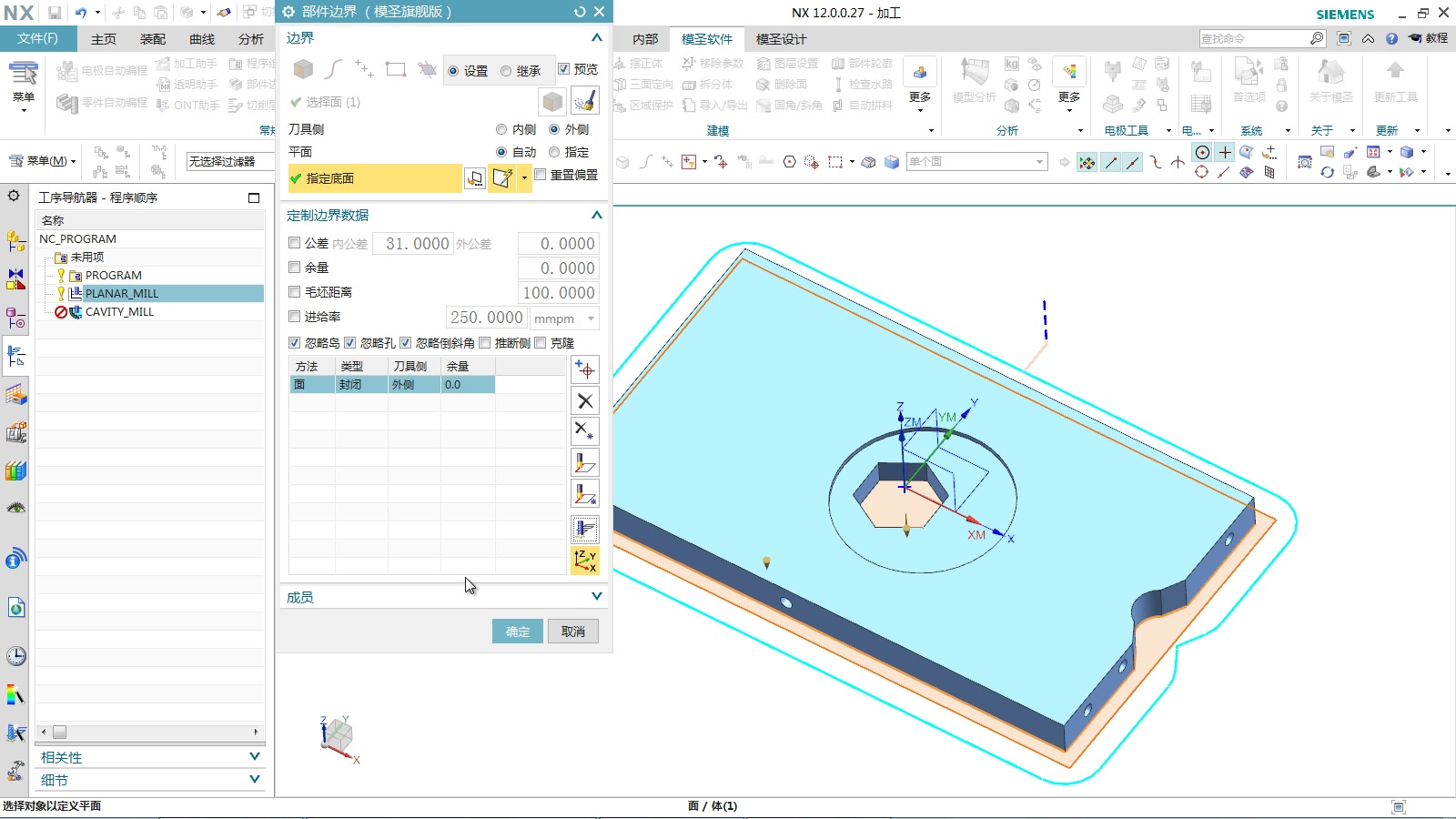Click the plane dialog icon beside 指定底面
This screenshot has height=819, width=1456.
click(475, 178)
